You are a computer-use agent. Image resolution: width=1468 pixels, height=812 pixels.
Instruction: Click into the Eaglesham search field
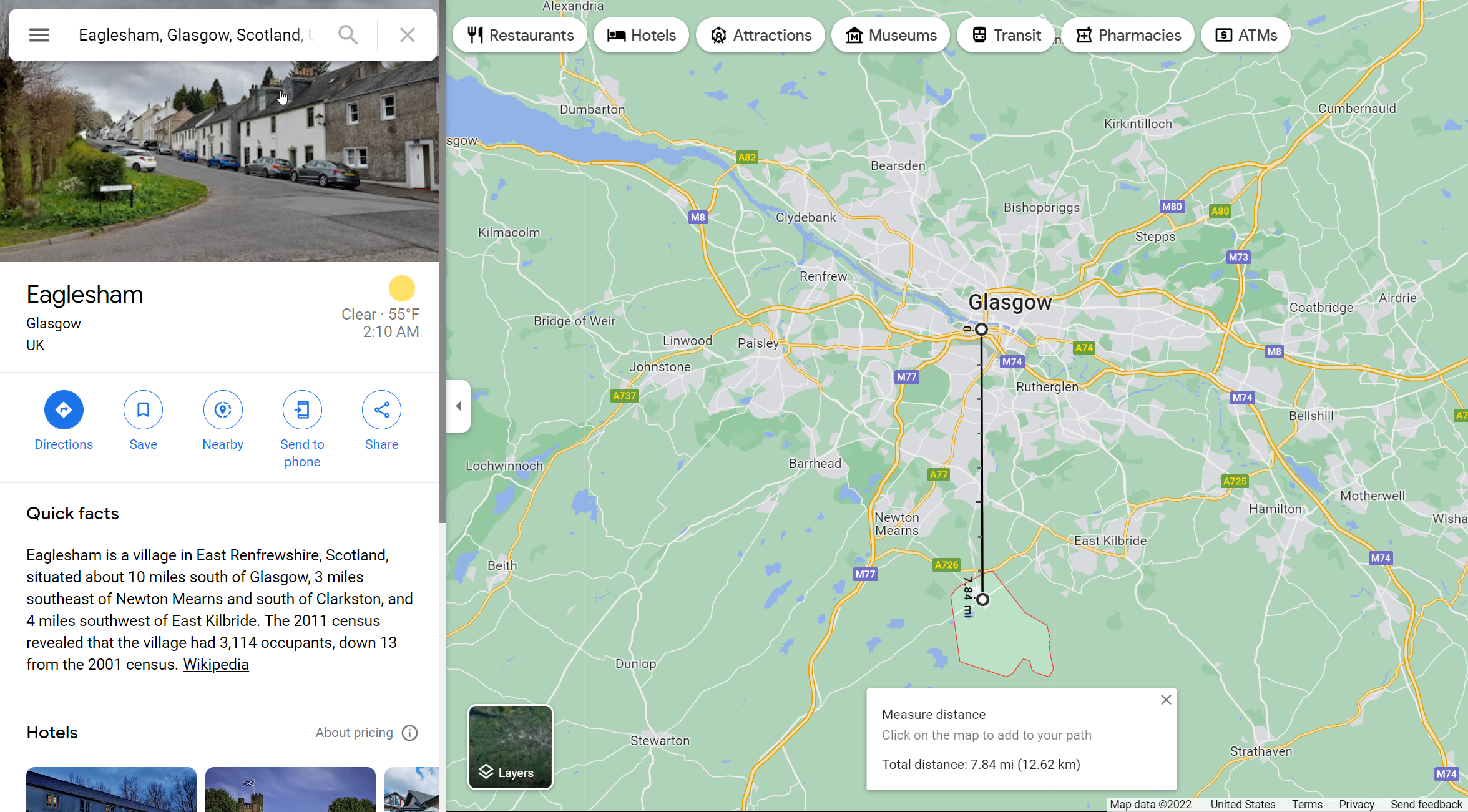coord(195,35)
